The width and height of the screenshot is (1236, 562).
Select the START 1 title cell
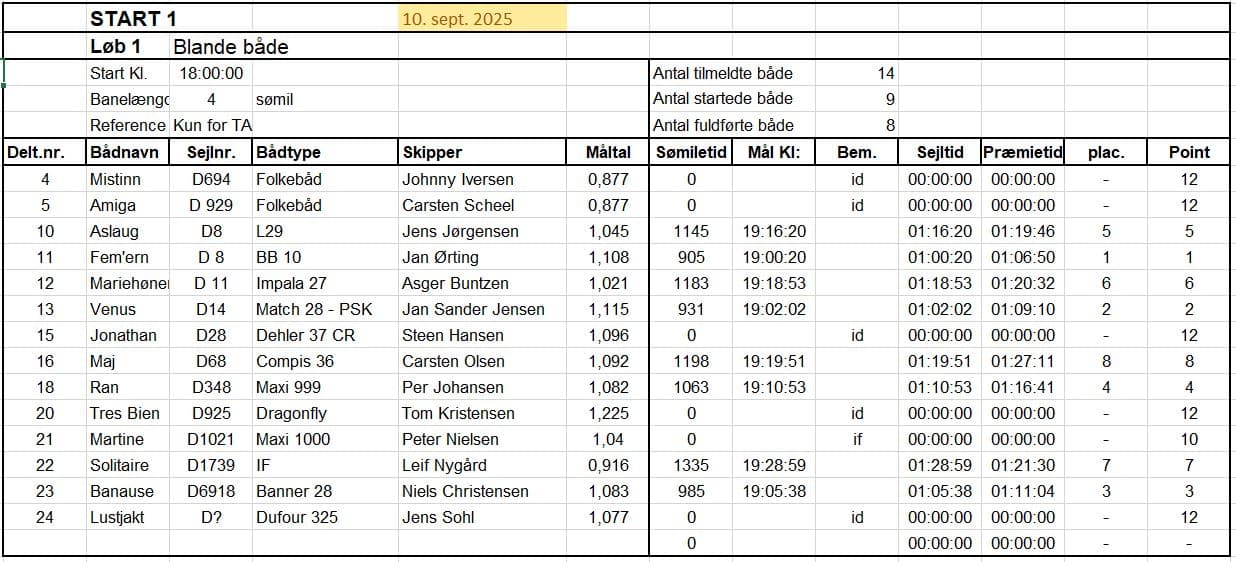click(127, 19)
